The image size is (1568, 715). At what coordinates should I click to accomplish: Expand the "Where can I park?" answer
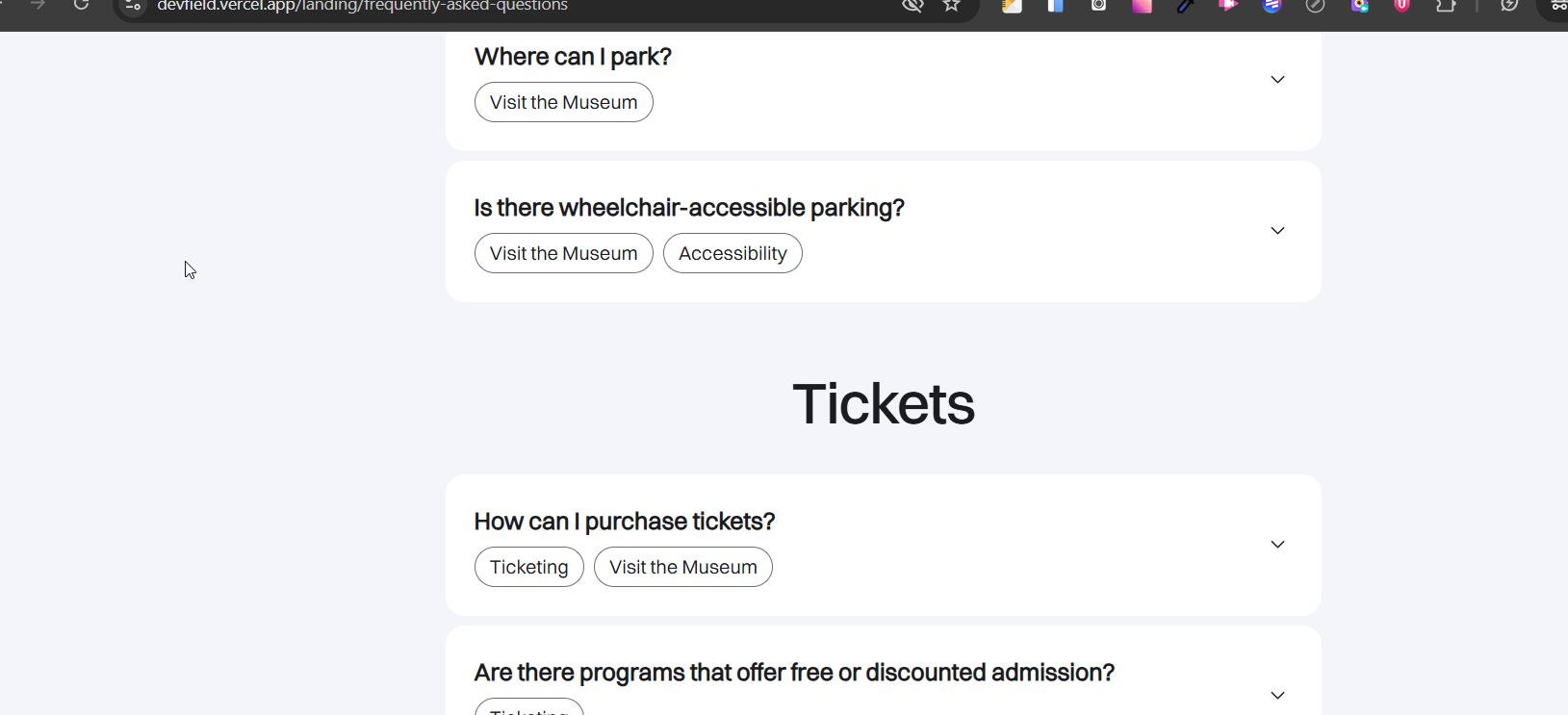click(x=1277, y=80)
